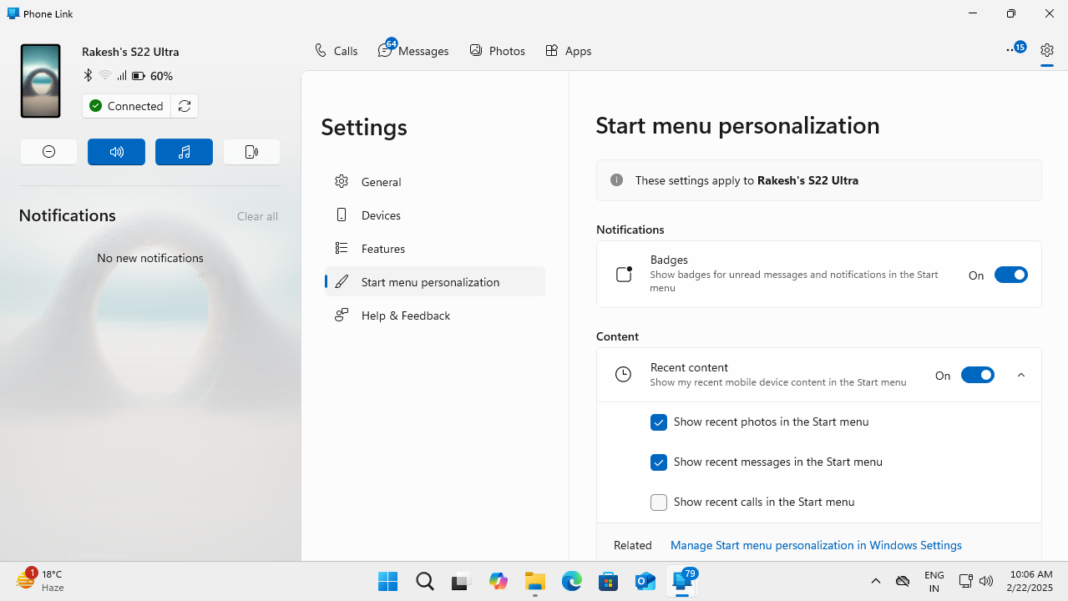
Task: Open the Phone Link settings gear
Action: 1046,49
